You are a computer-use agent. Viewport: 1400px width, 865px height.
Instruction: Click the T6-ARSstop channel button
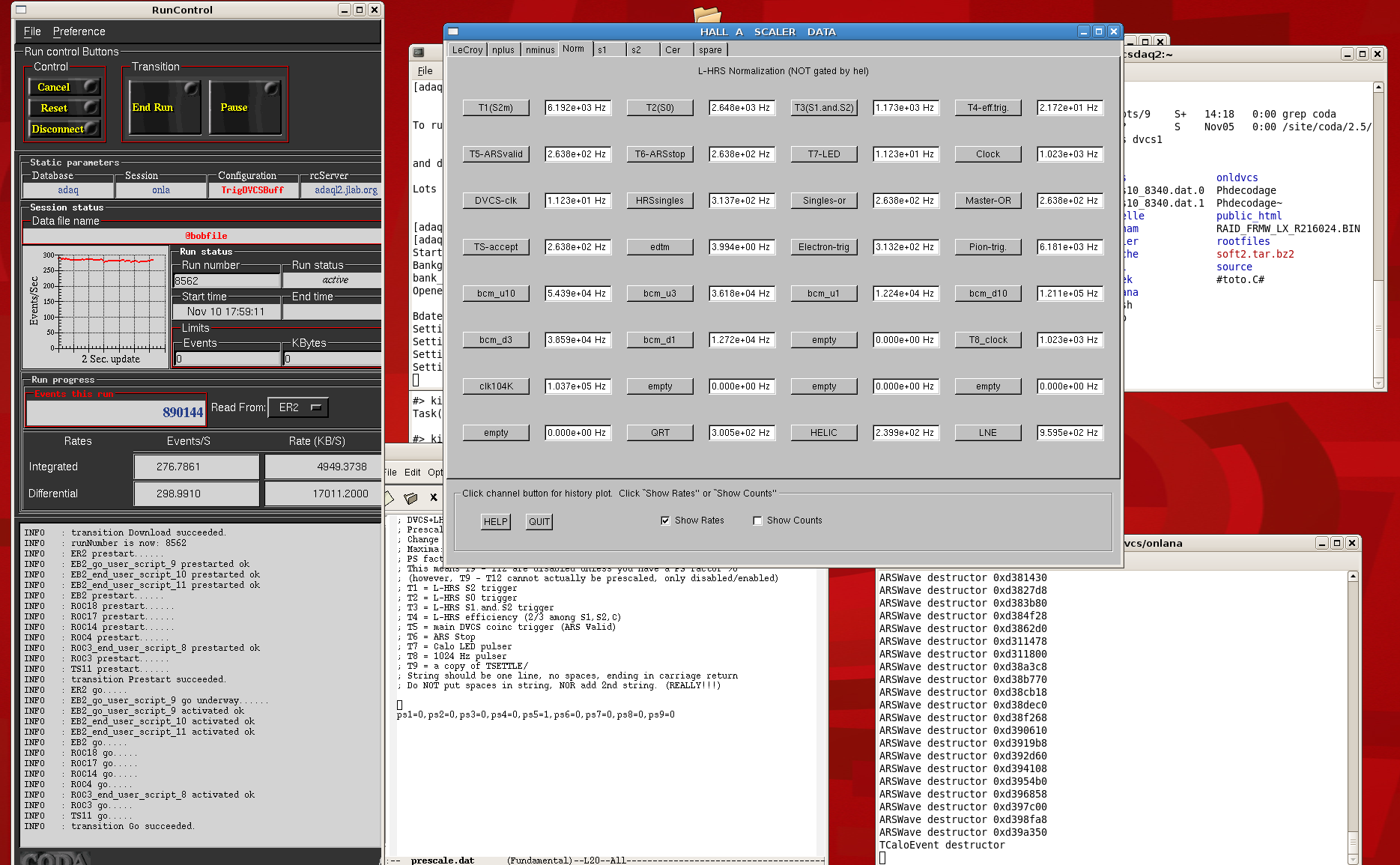coord(660,154)
